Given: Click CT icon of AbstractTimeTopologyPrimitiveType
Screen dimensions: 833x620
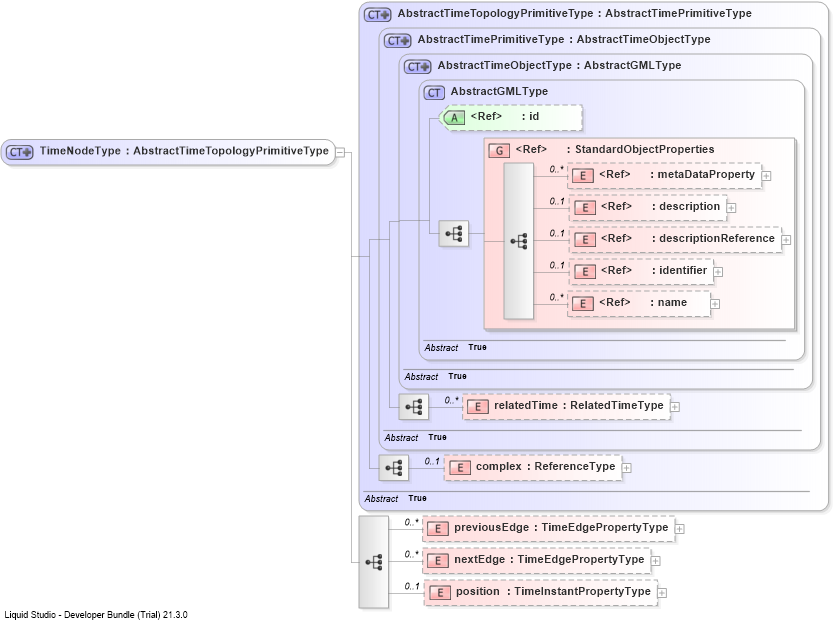Looking at the screenshot, I should (378, 15).
